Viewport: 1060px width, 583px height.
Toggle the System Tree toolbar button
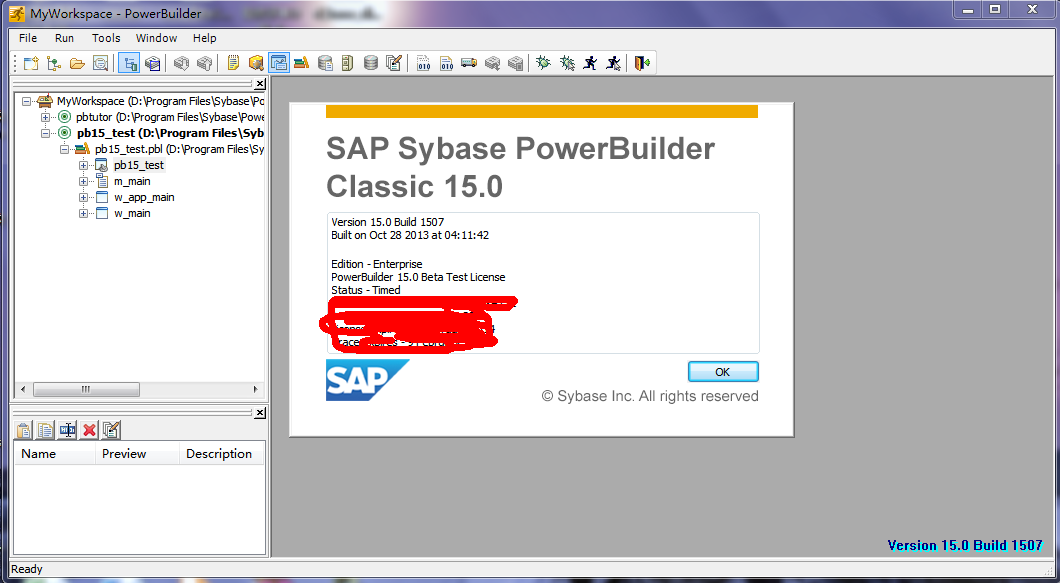[x=129, y=63]
